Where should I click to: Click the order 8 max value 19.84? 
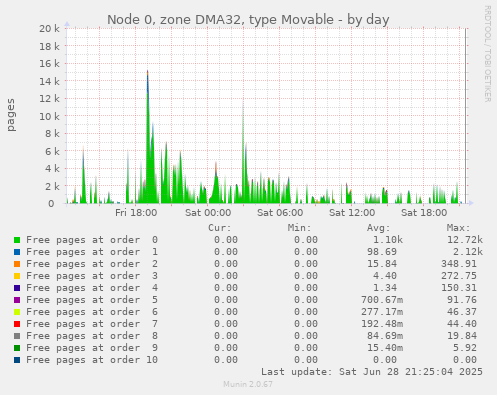pyautogui.click(x=462, y=336)
